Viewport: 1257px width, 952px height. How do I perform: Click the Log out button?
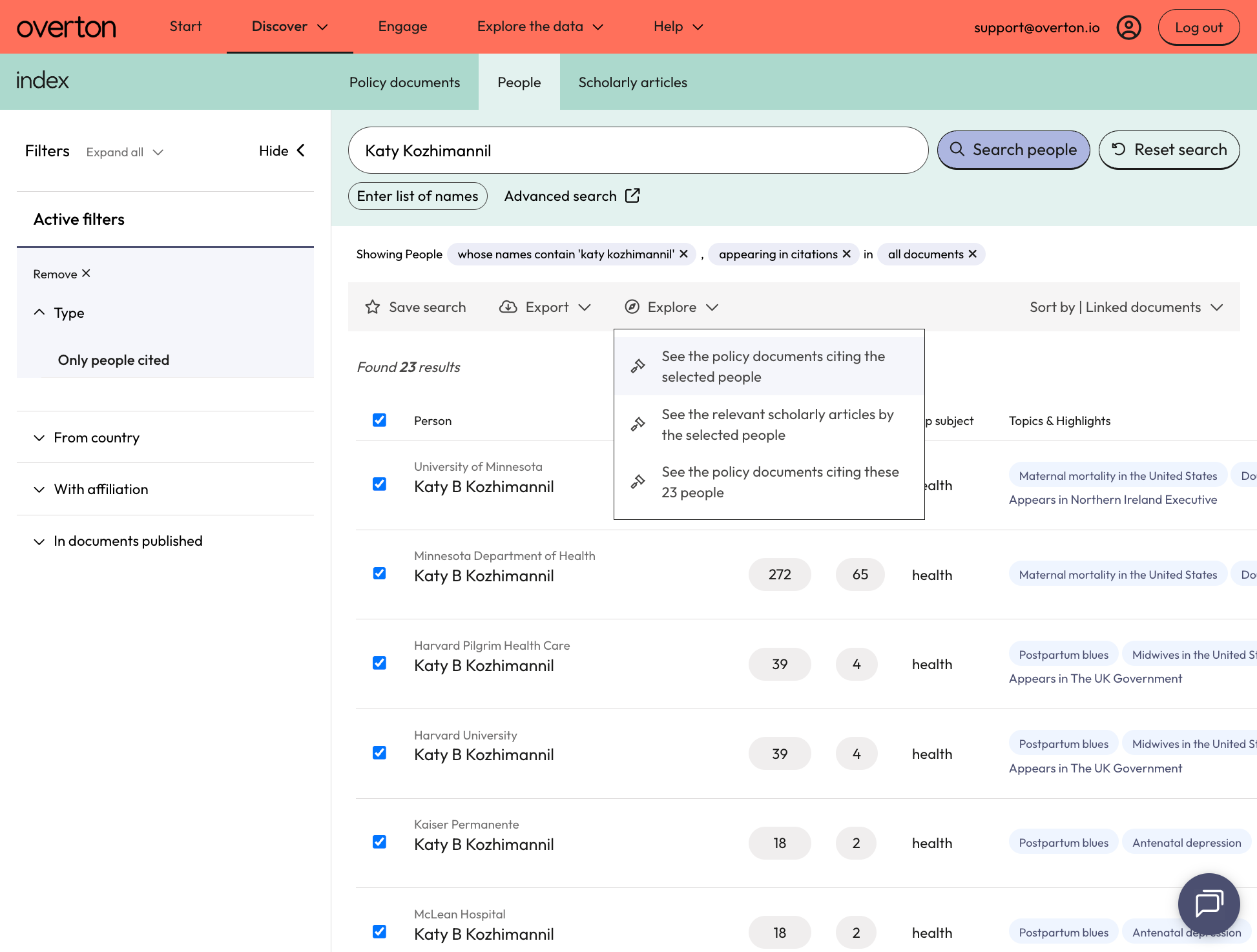1198,27
